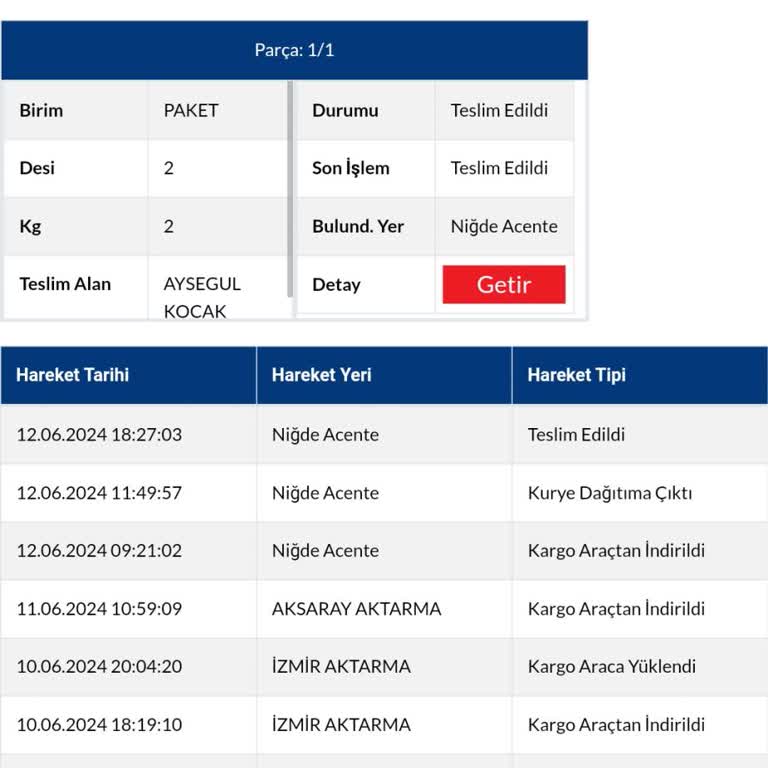Click the Bulund. Yer value Niğde Acente
768x768 pixels.
(x=504, y=226)
